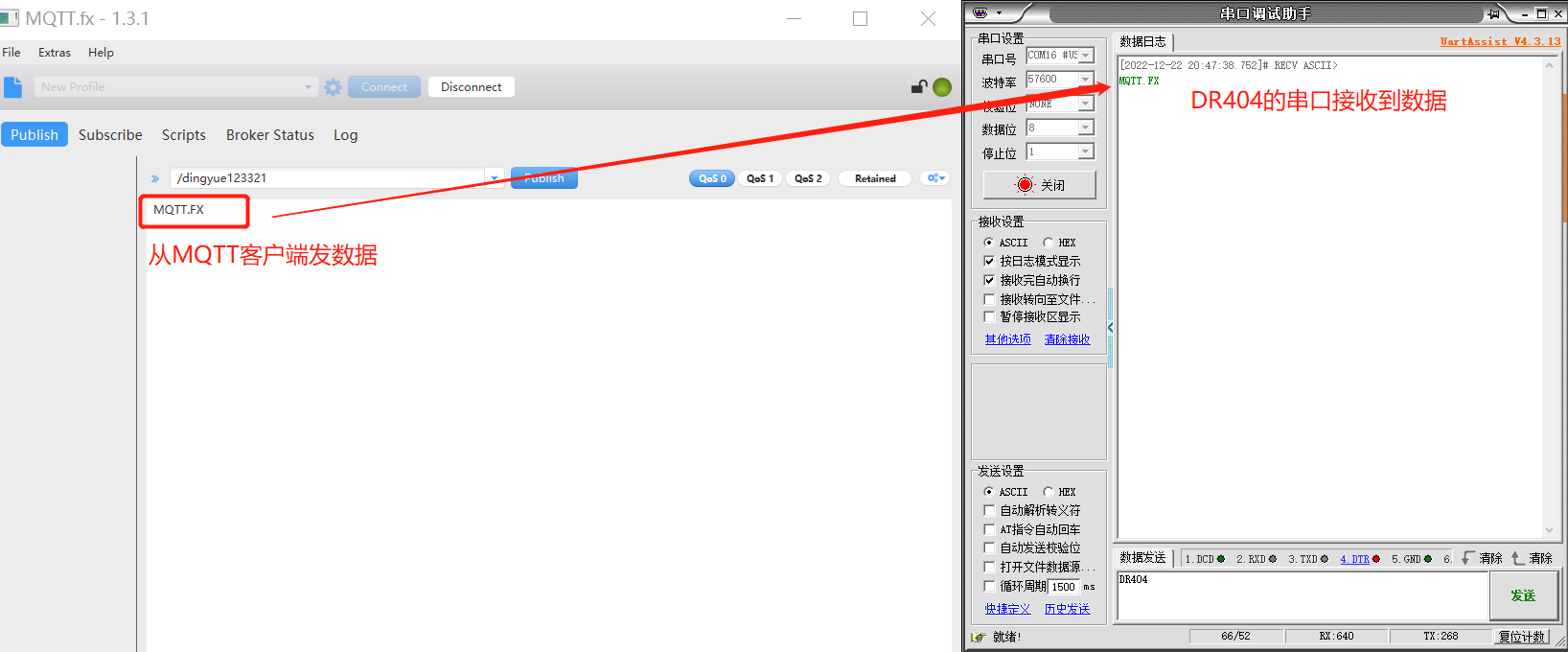Open publish options gear menu
This screenshot has height=652, width=1568.
point(935,178)
